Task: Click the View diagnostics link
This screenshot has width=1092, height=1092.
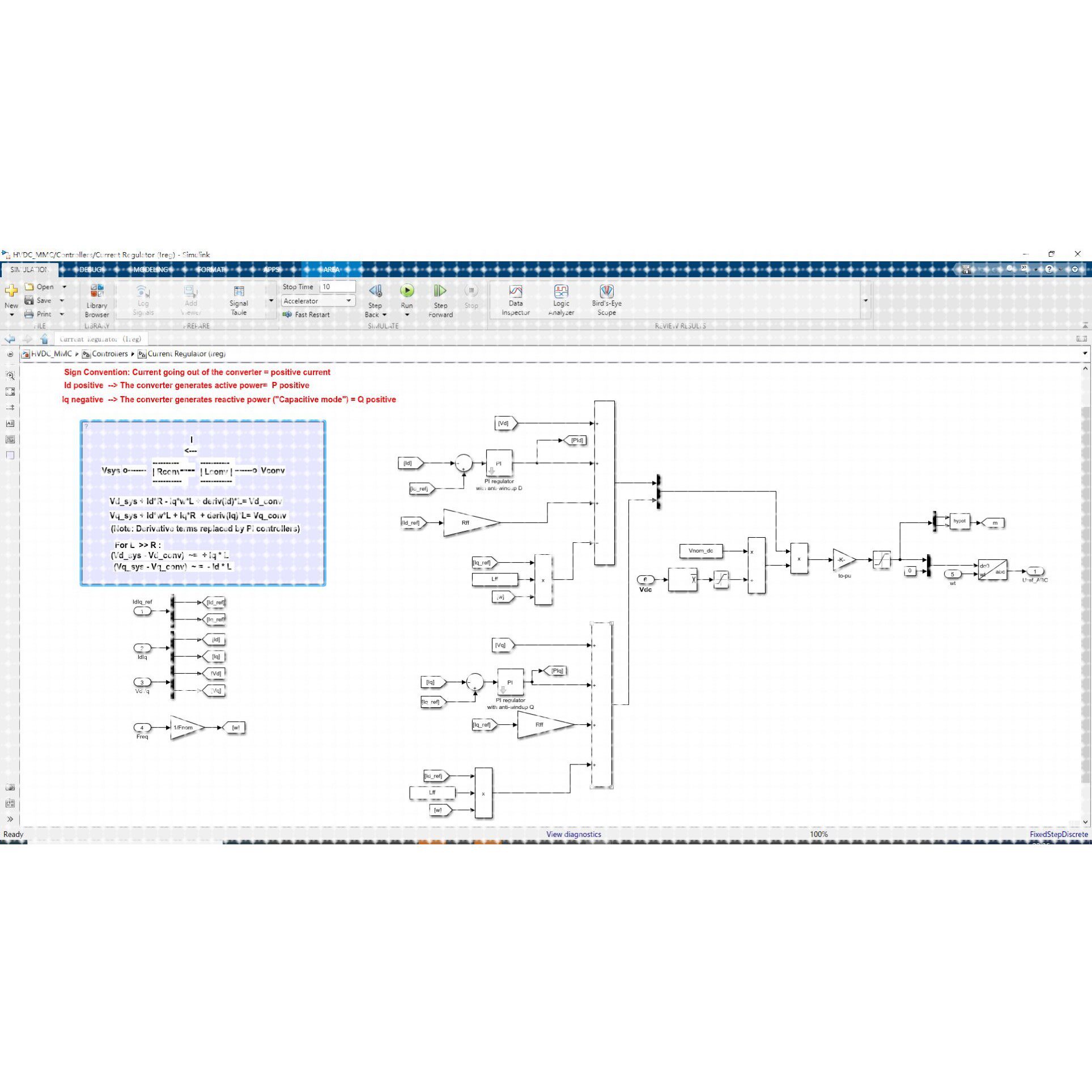Action: coord(573,834)
